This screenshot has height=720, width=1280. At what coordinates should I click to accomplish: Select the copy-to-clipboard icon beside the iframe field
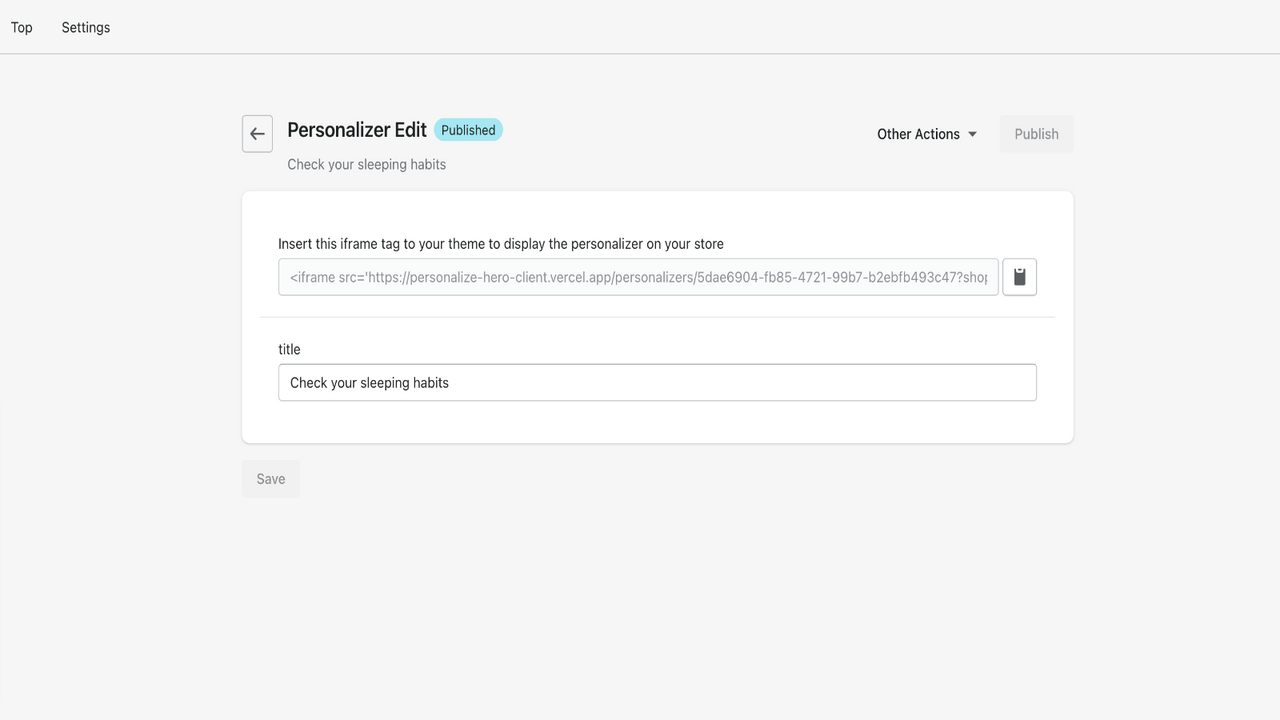[1019, 277]
